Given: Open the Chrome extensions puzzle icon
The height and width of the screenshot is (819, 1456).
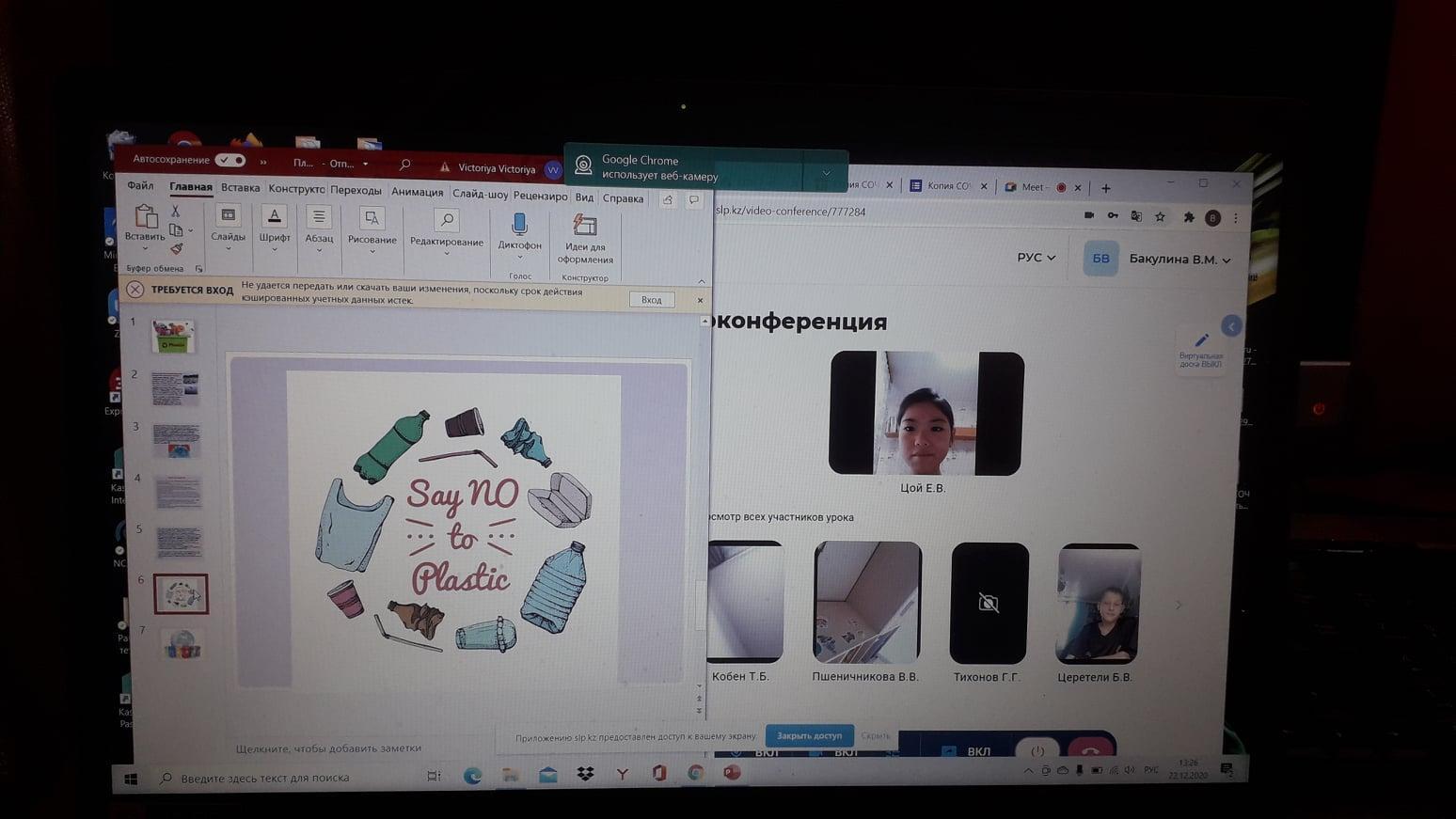Looking at the screenshot, I should pyautogui.click(x=1189, y=217).
